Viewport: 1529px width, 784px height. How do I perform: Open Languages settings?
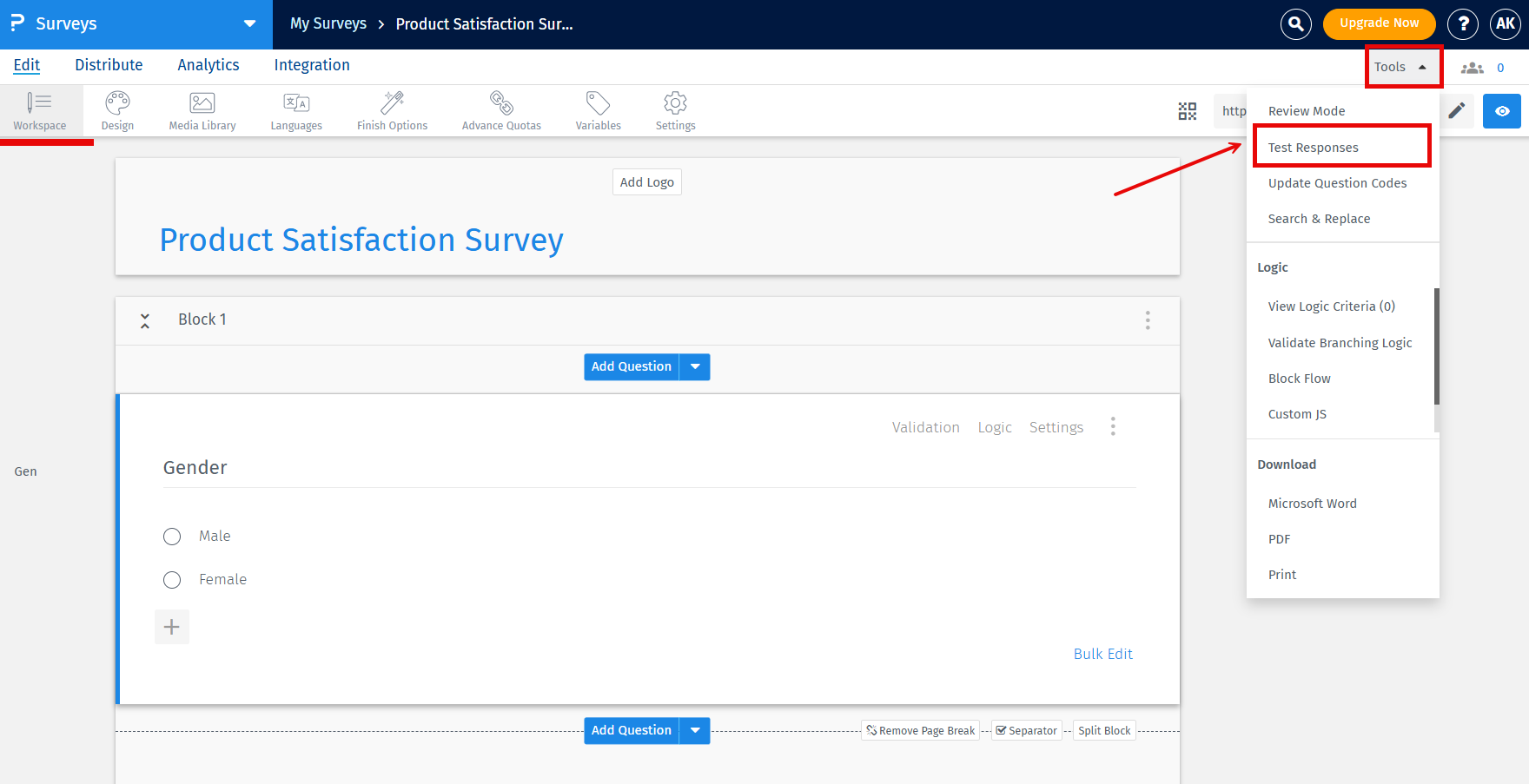pyautogui.click(x=295, y=110)
